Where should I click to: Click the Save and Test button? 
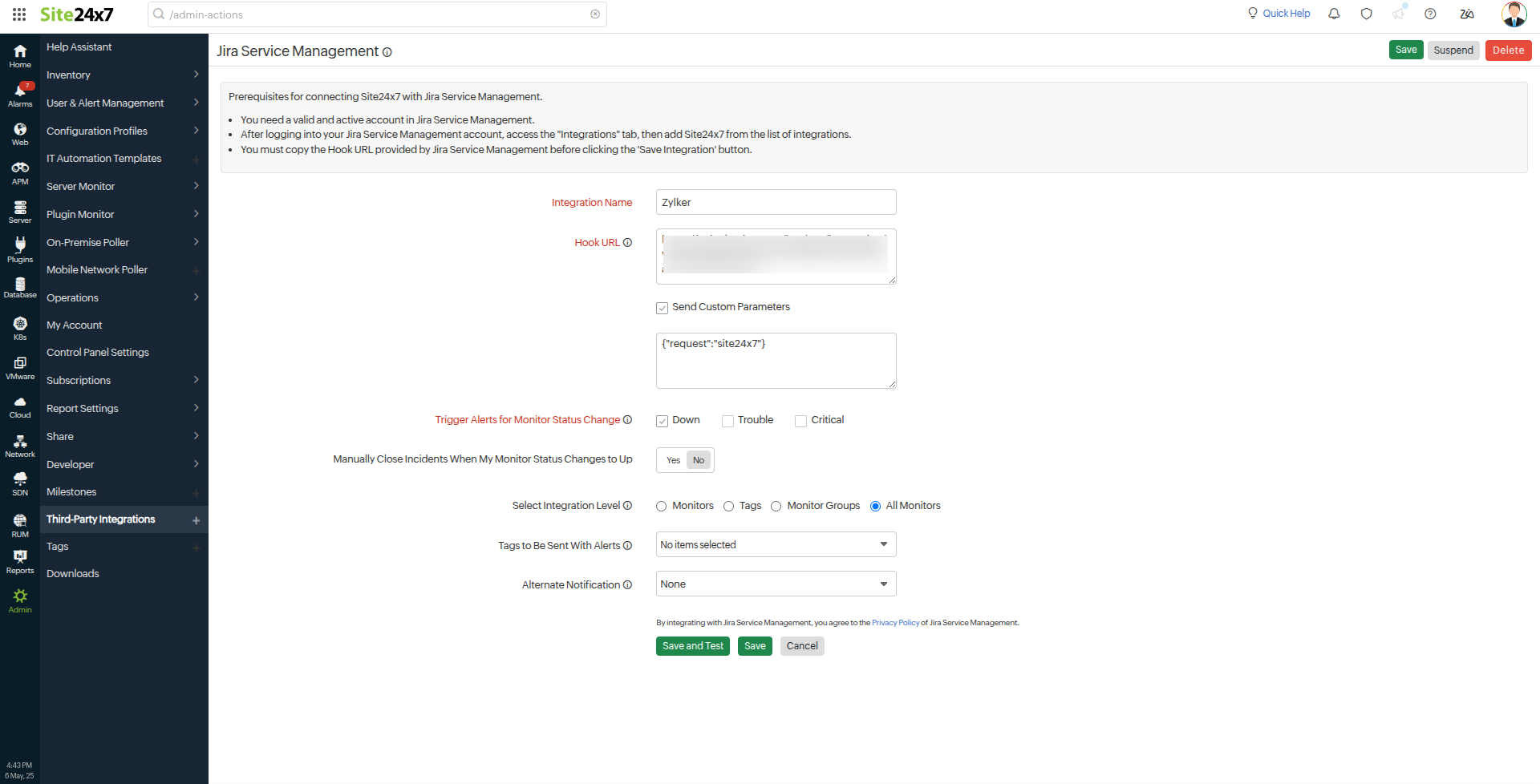click(x=692, y=646)
